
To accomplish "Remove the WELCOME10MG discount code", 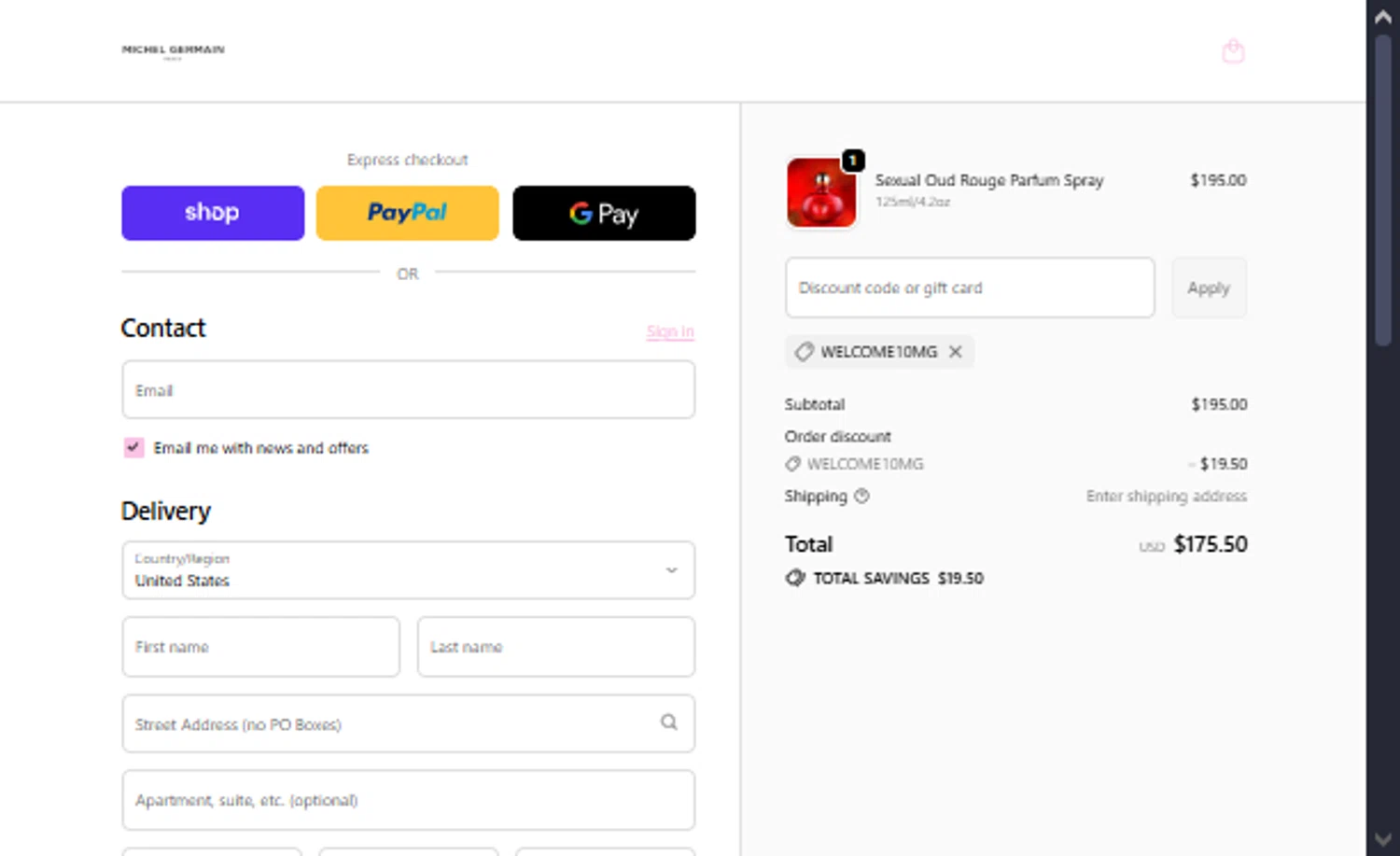I will coord(955,352).
